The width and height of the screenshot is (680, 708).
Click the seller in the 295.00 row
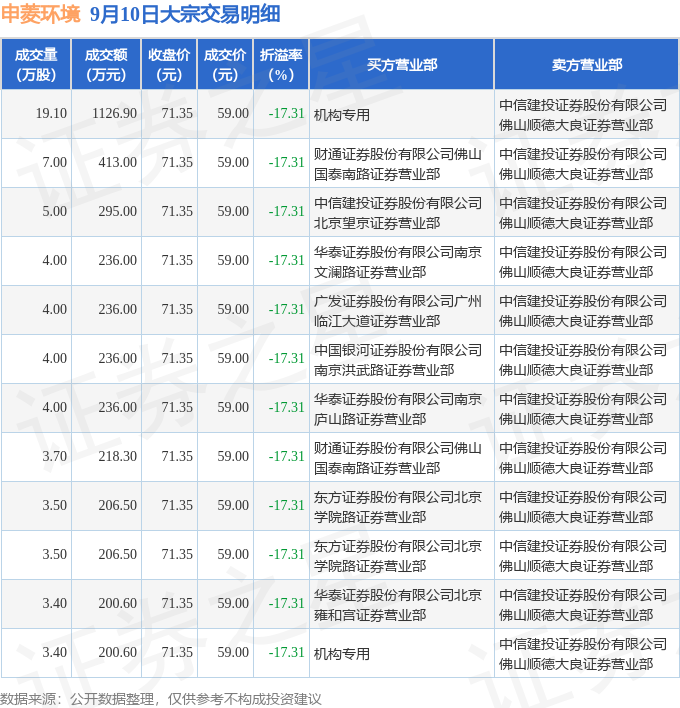click(582, 213)
